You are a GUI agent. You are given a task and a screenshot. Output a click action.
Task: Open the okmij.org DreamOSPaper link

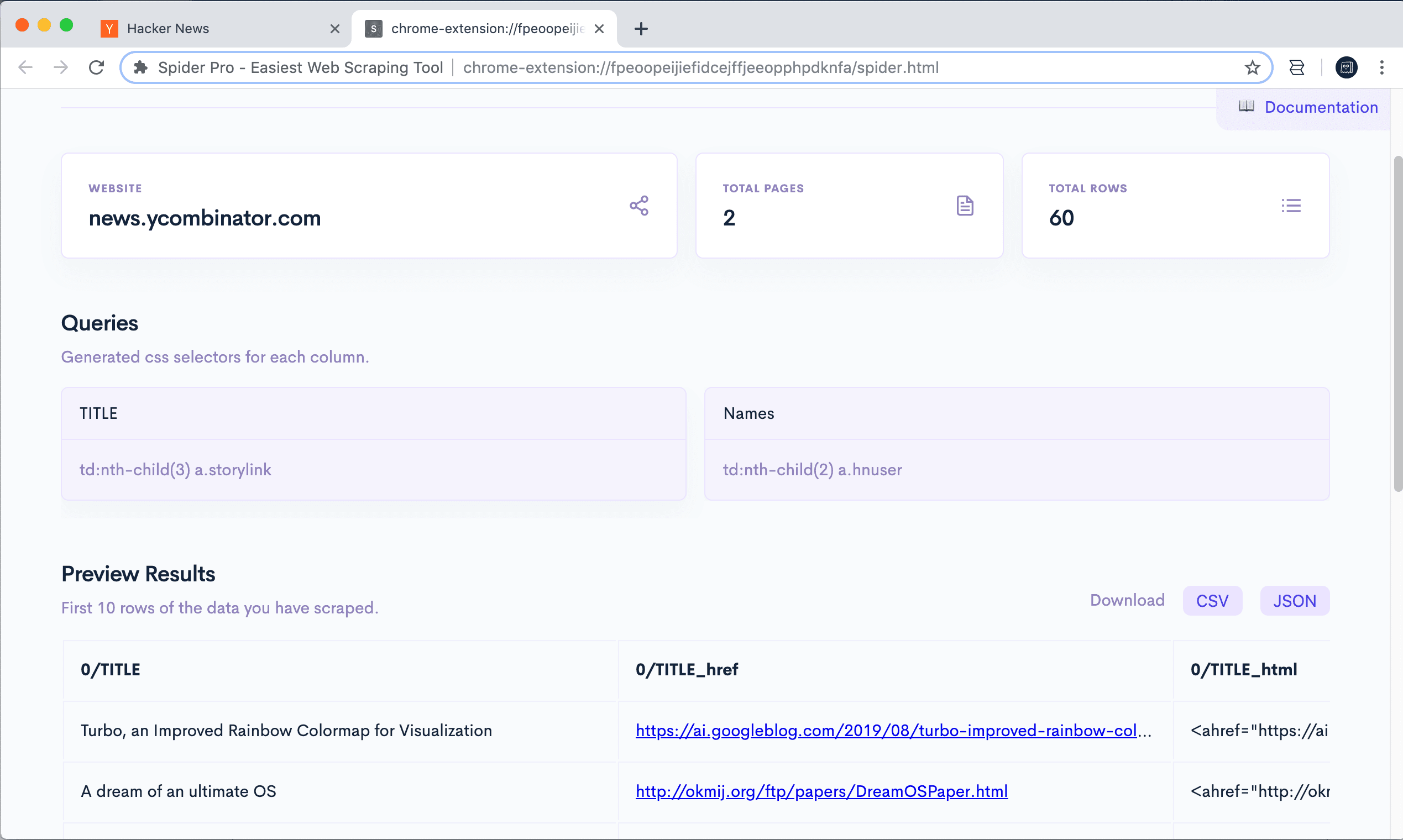(821, 791)
